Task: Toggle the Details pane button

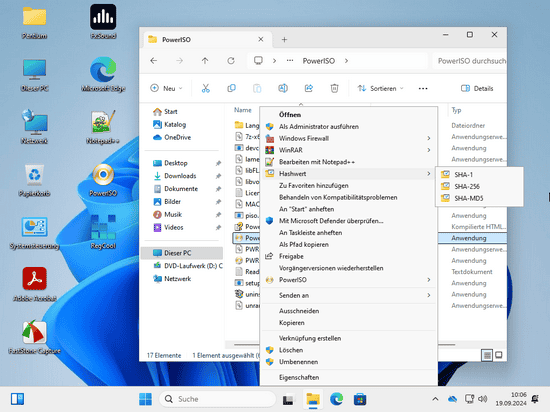Action: (x=477, y=88)
